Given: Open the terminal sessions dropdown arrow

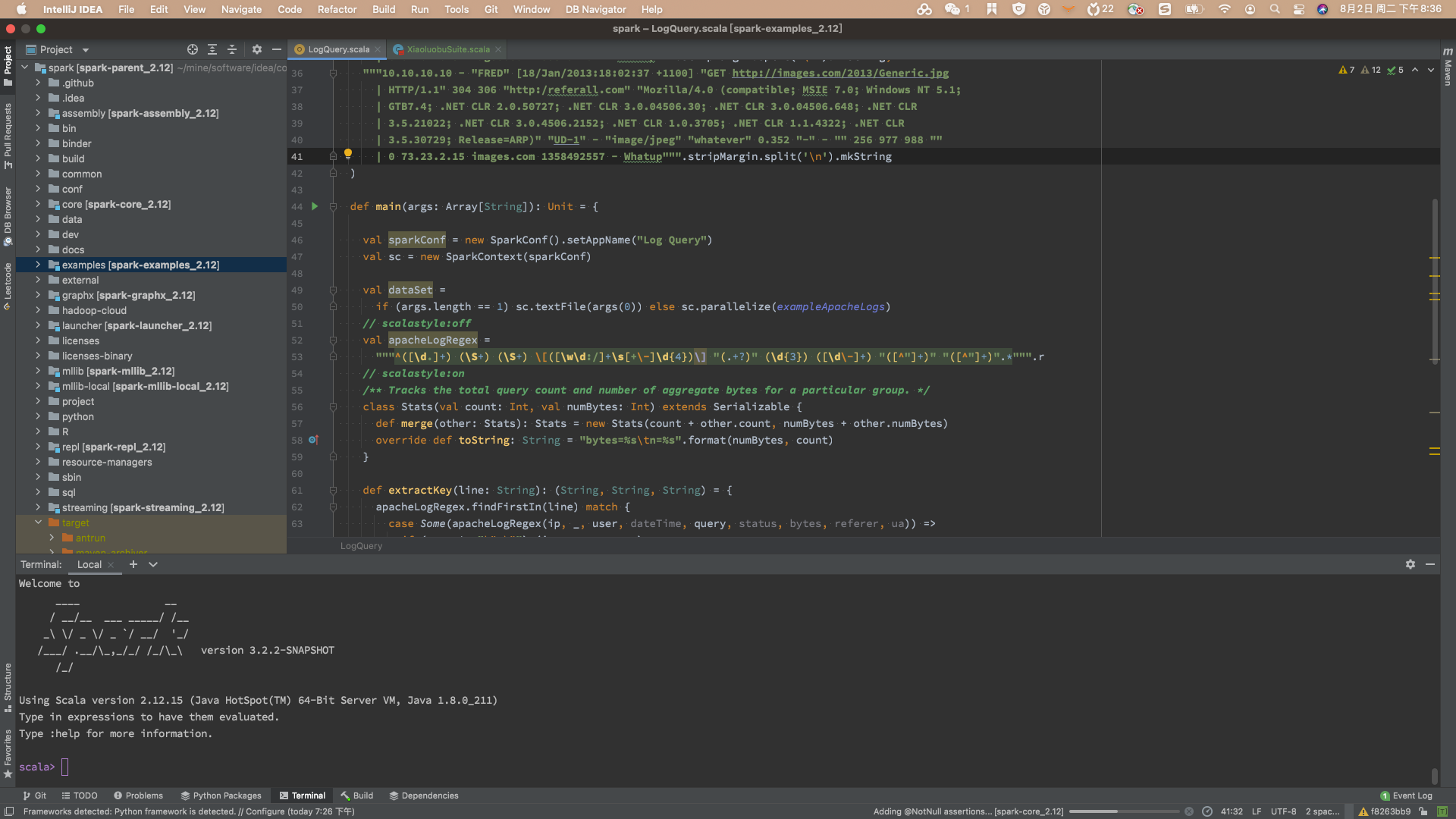Looking at the screenshot, I should tap(153, 564).
